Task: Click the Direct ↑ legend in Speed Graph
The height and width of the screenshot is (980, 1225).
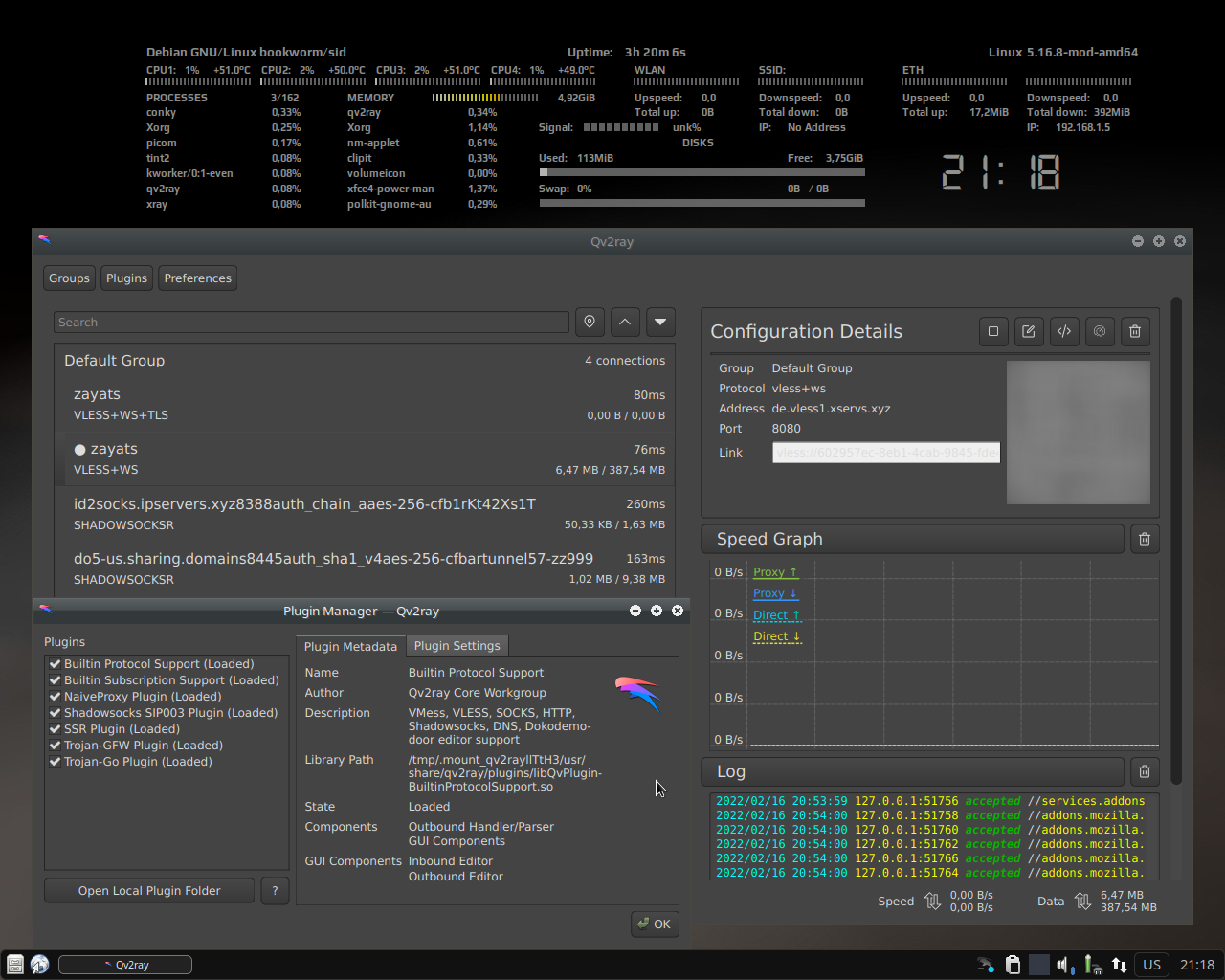Action: pyautogui.click(x=776, y=615)
